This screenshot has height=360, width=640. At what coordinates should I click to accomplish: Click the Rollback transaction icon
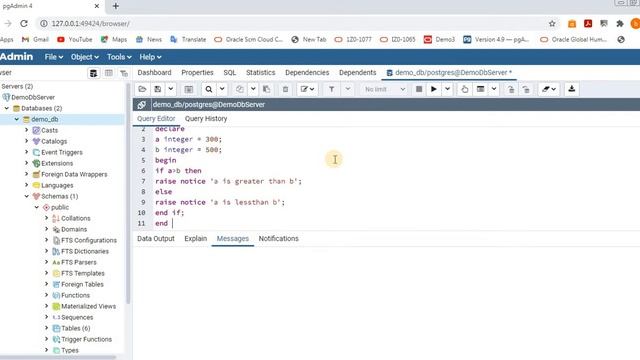pos(526,89)
